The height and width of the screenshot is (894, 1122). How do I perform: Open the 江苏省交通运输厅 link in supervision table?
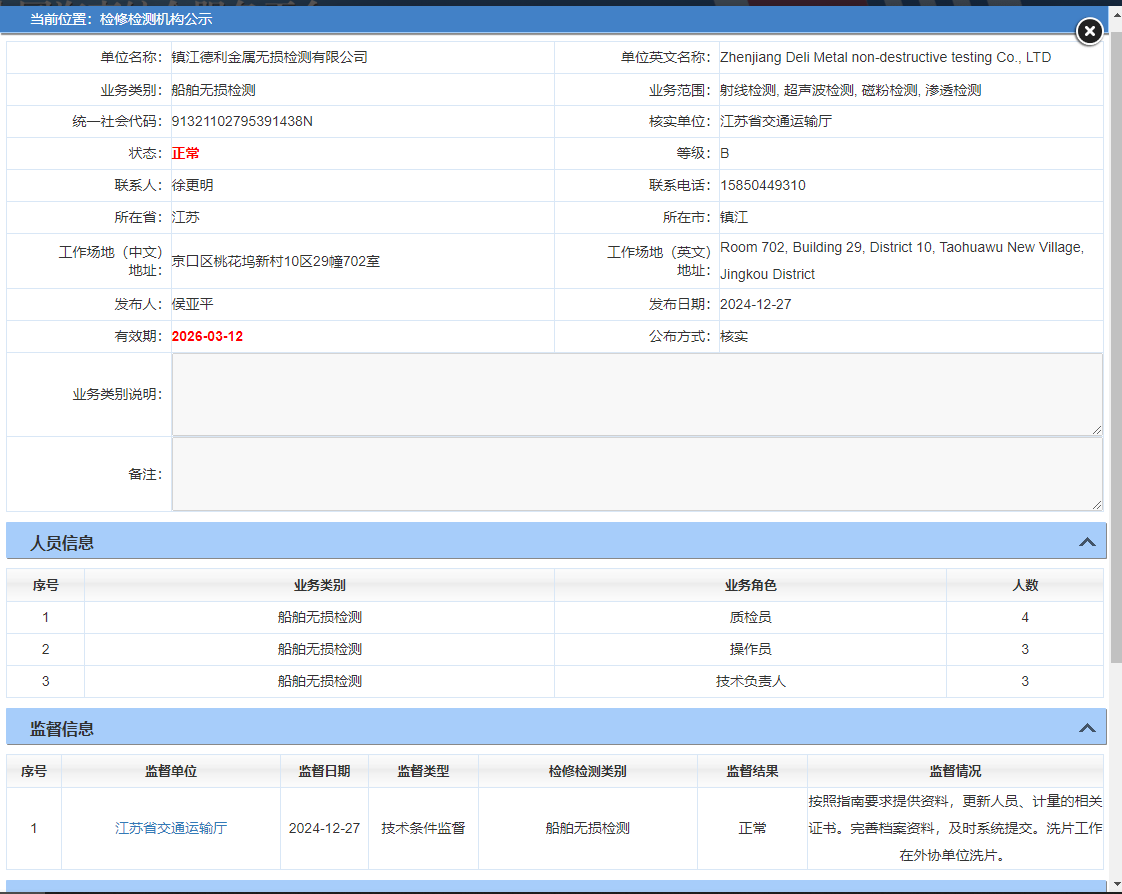click(x=171, y=828)
